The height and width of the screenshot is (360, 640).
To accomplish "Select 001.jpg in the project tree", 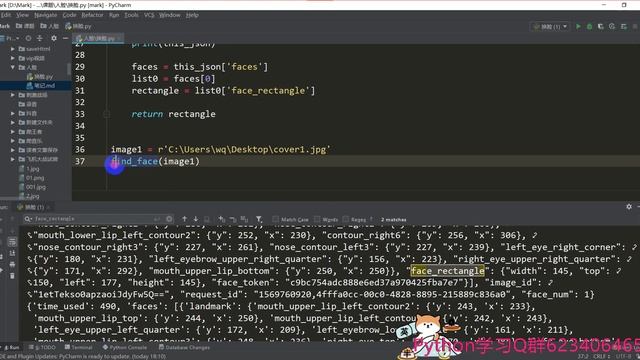I will (x=32, y=187).
